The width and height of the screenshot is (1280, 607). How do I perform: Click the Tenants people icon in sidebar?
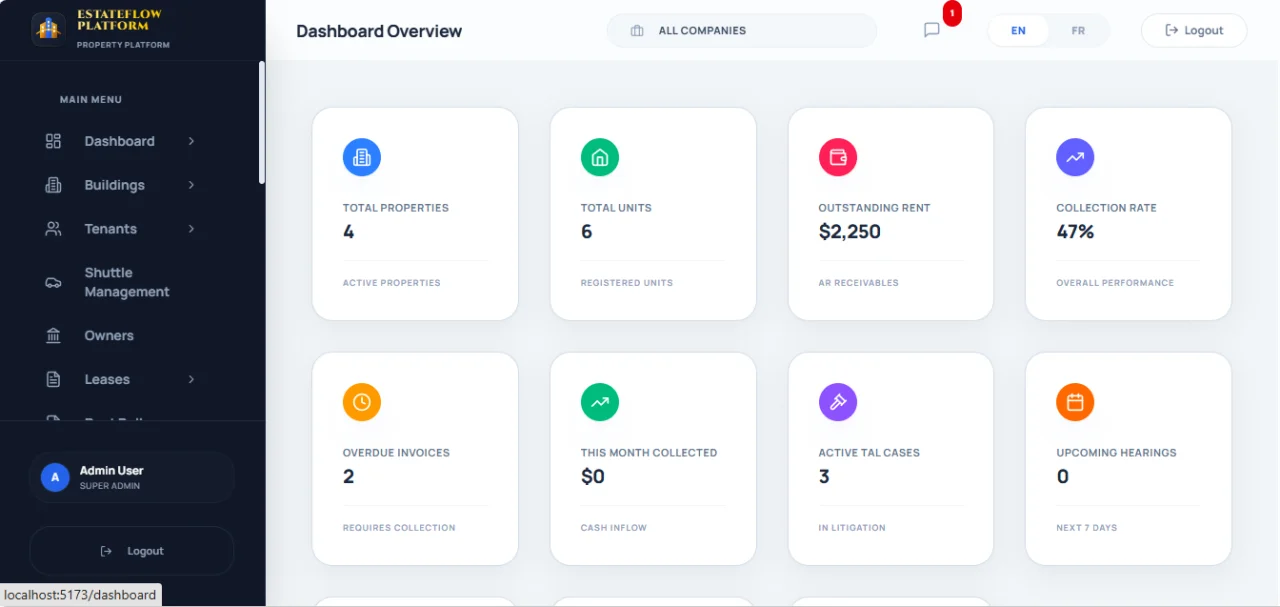pyautogui.click(x=54, y=229)
